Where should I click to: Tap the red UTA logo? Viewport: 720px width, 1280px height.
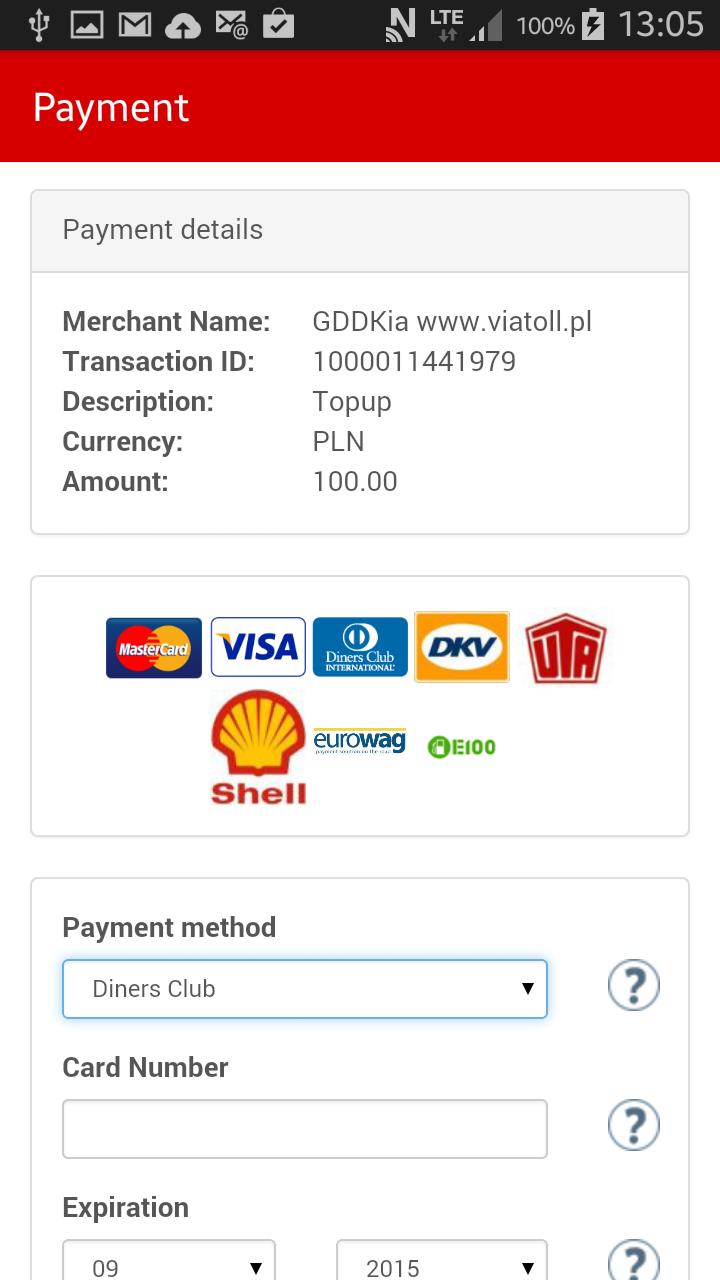point(565,648)
